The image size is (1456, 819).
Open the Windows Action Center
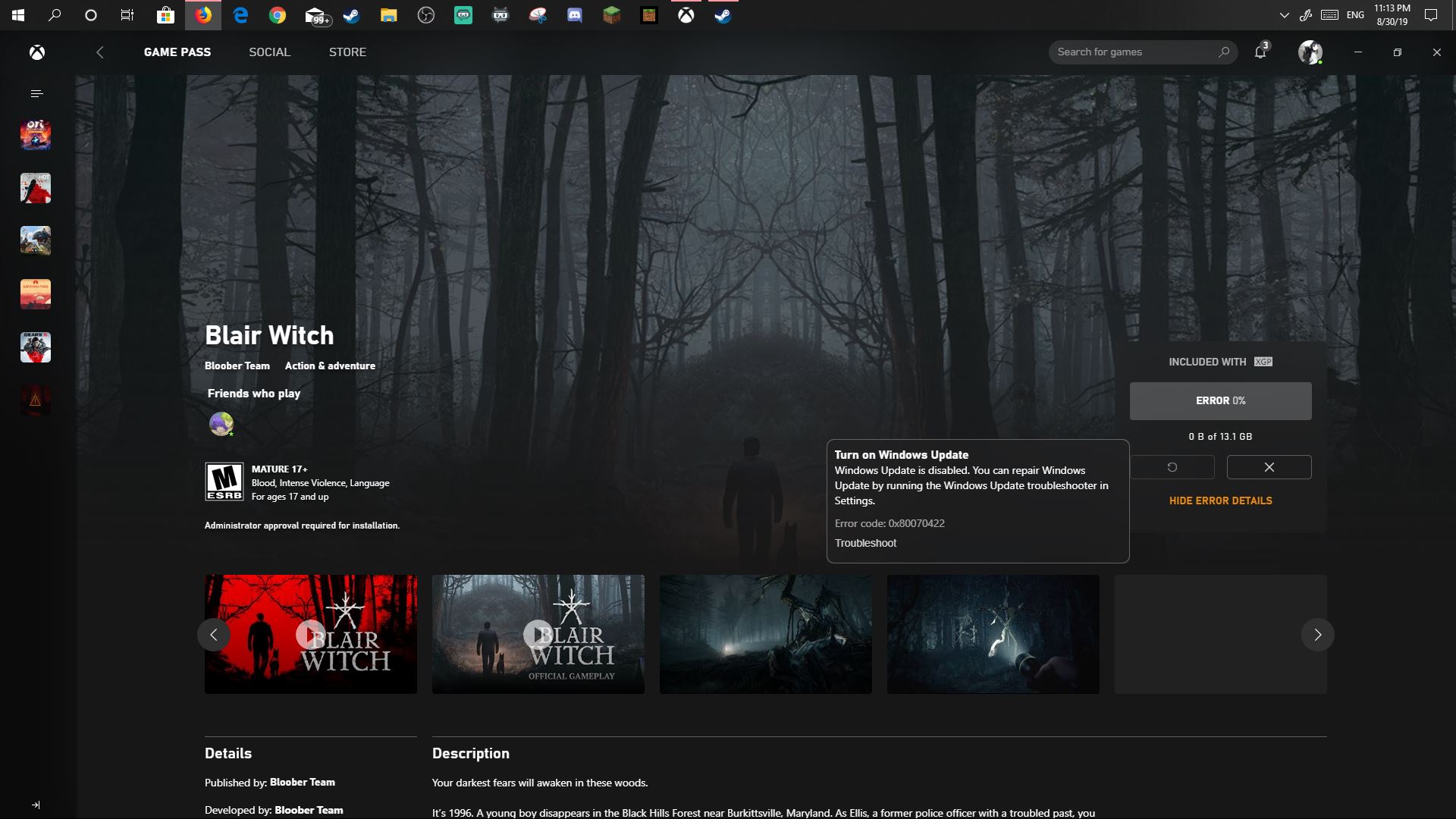pyautogui.click(x=1431, y=15)
